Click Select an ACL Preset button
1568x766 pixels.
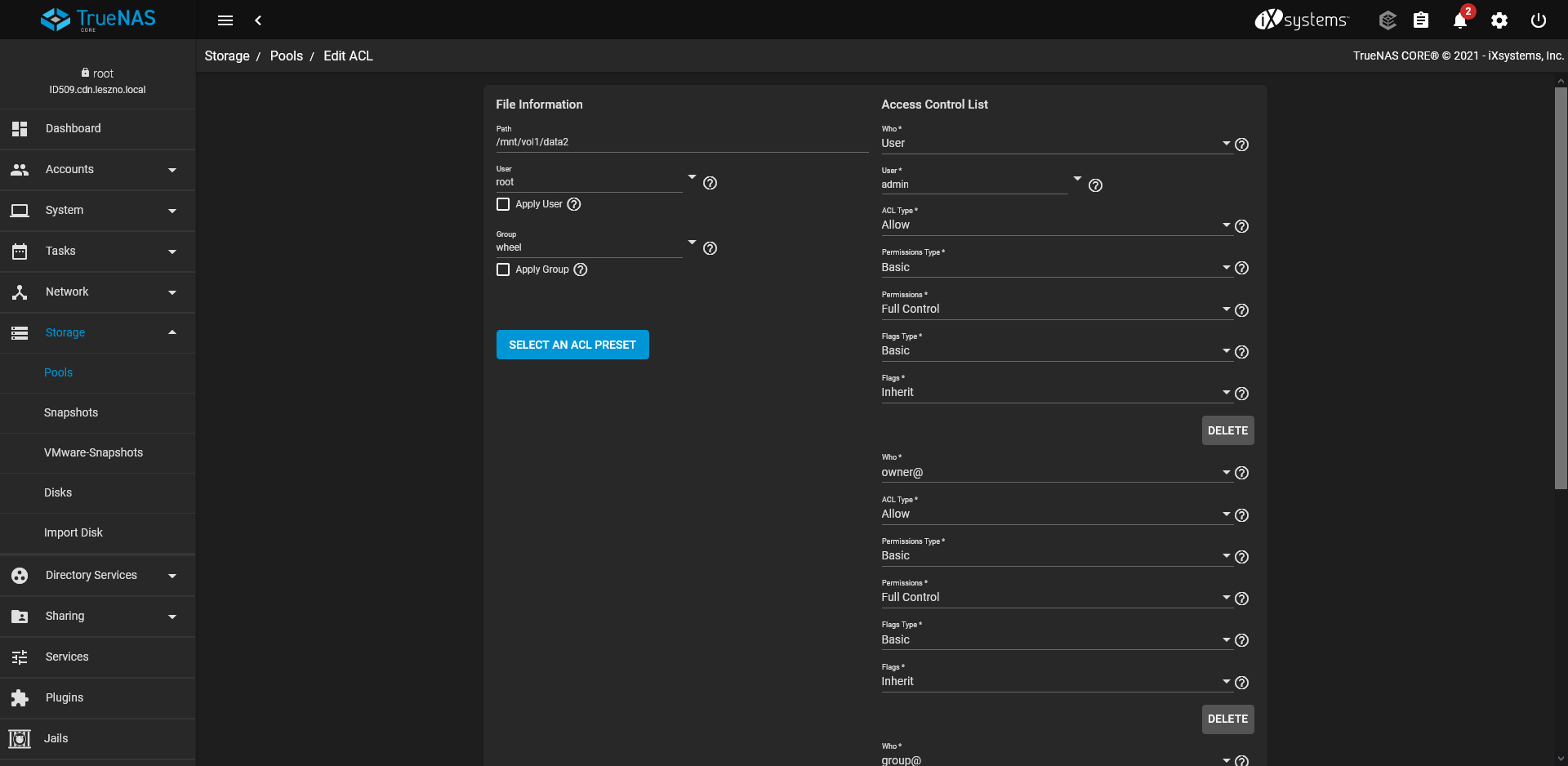(x=572, y=345)
